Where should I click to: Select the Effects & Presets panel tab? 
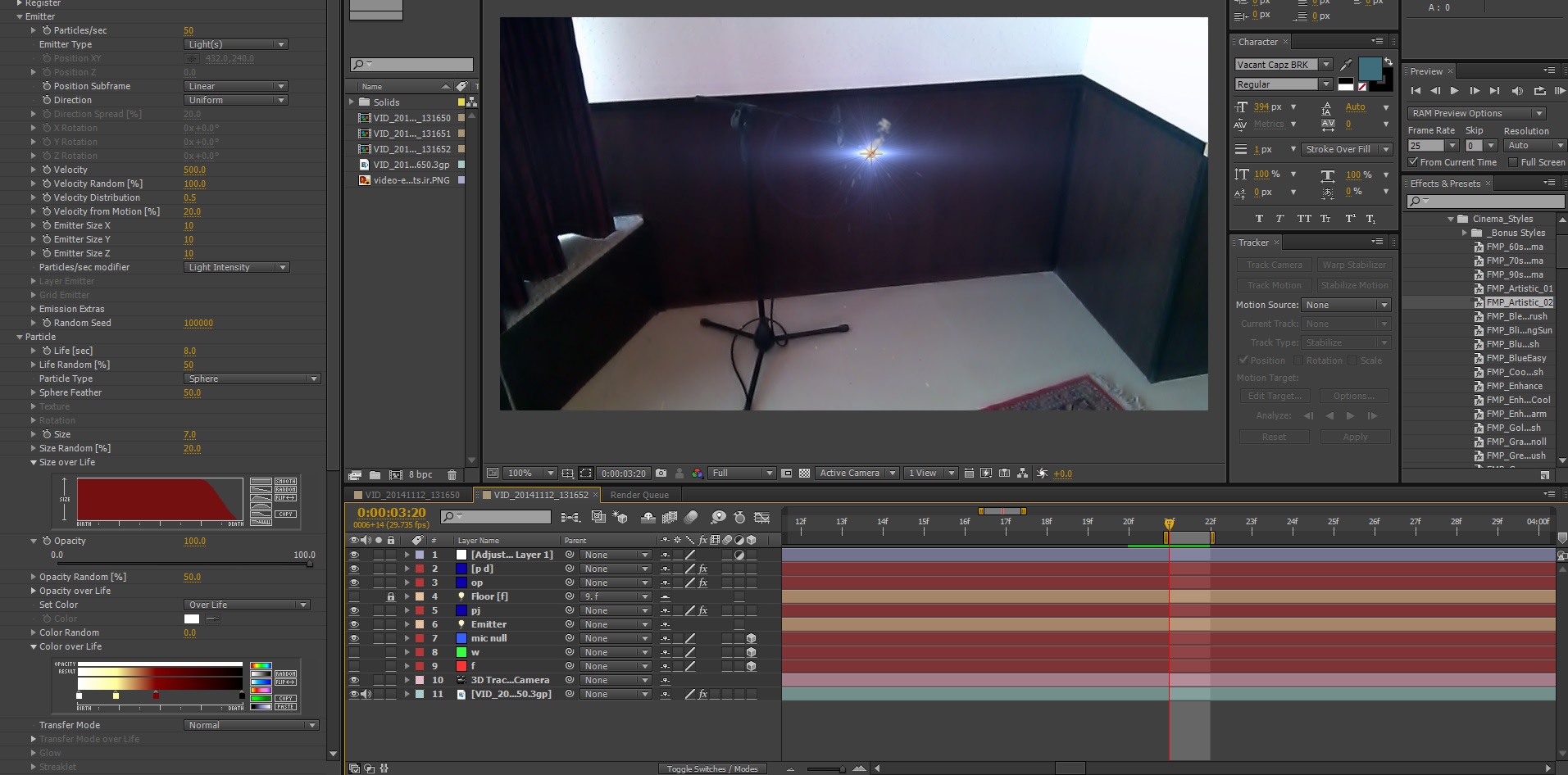1445,184
